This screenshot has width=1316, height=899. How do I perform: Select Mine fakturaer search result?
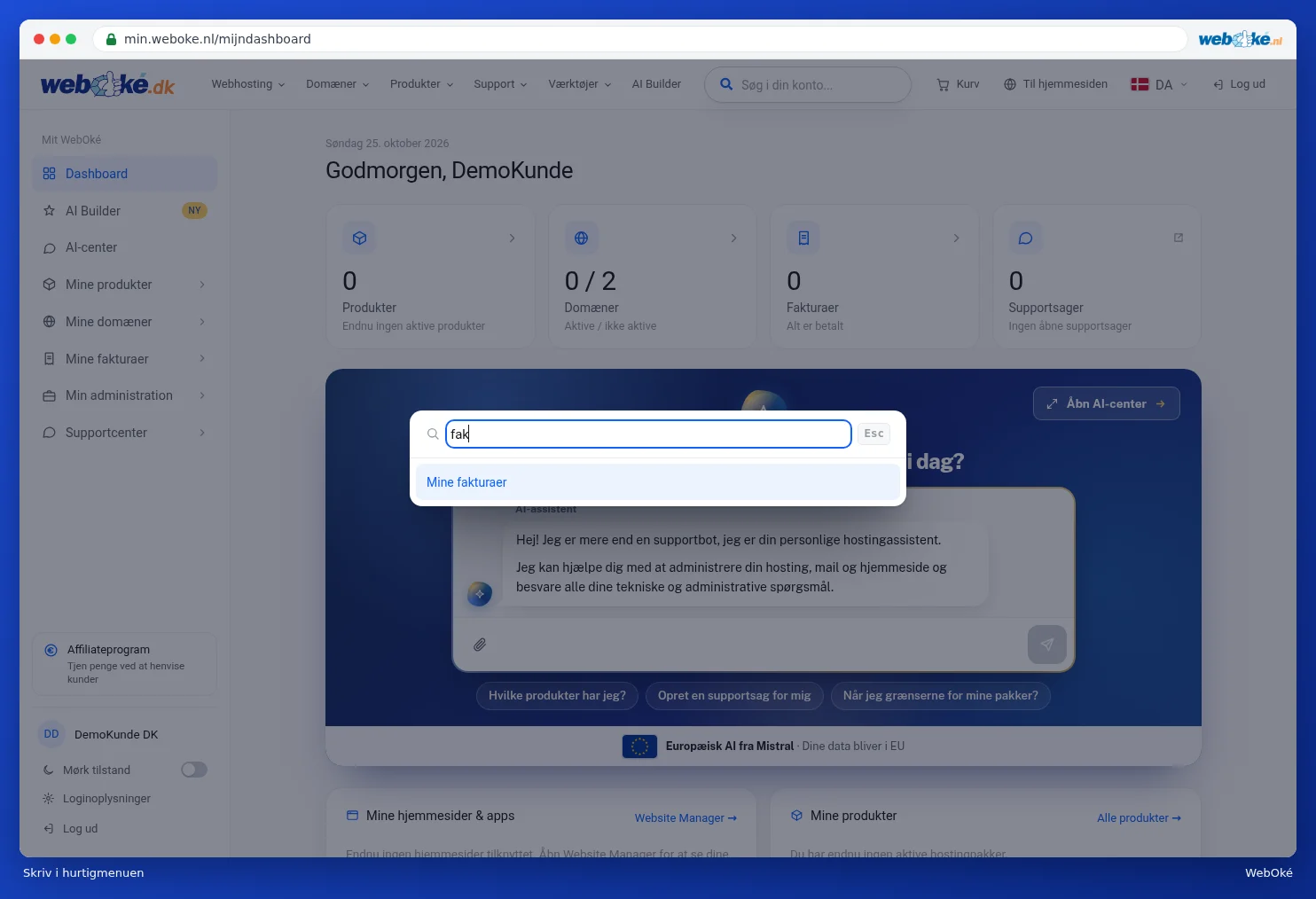coord(658,482)
